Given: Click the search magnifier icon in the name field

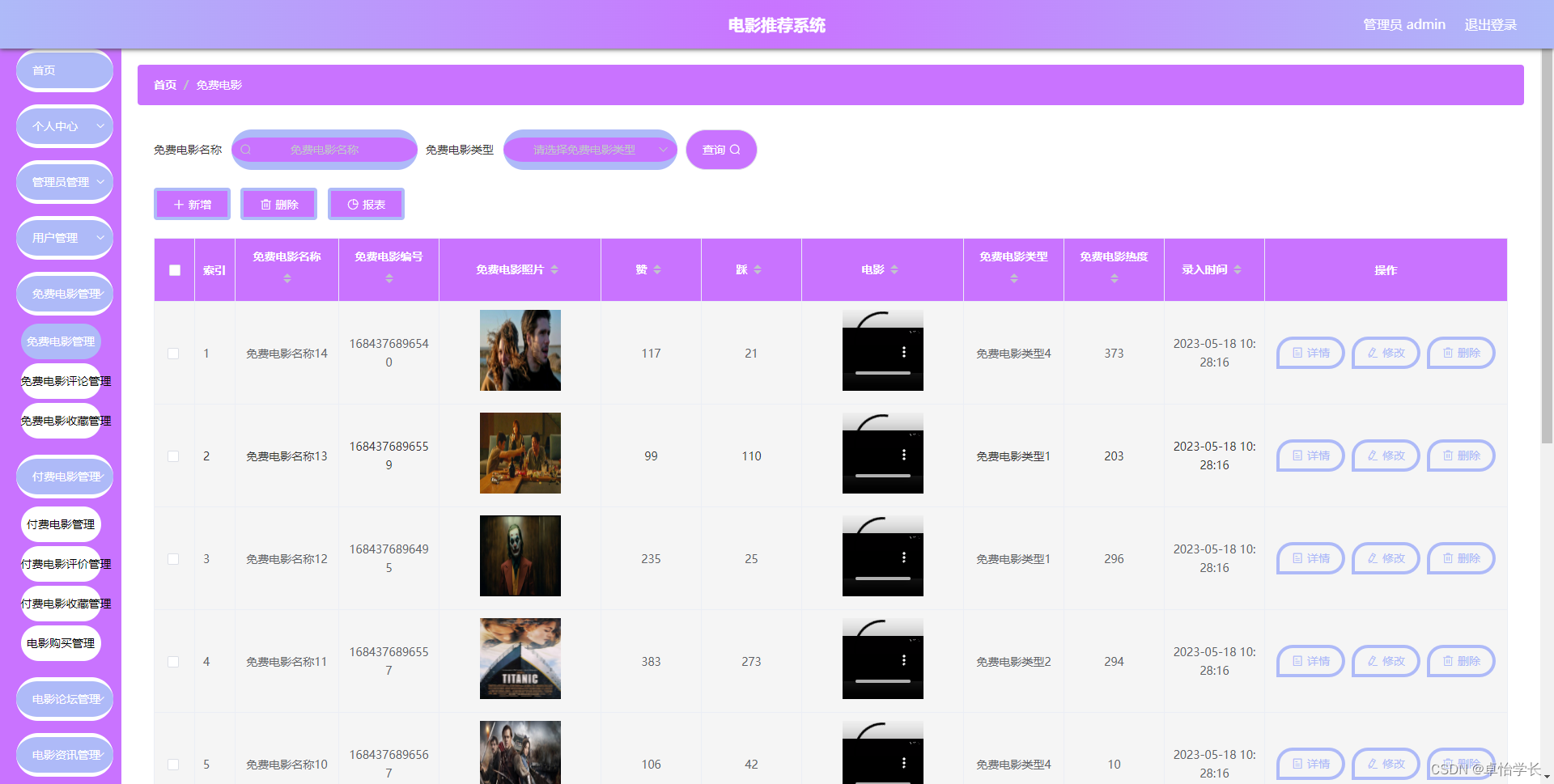Looking at the screenshot, I should tap(246, 150).
